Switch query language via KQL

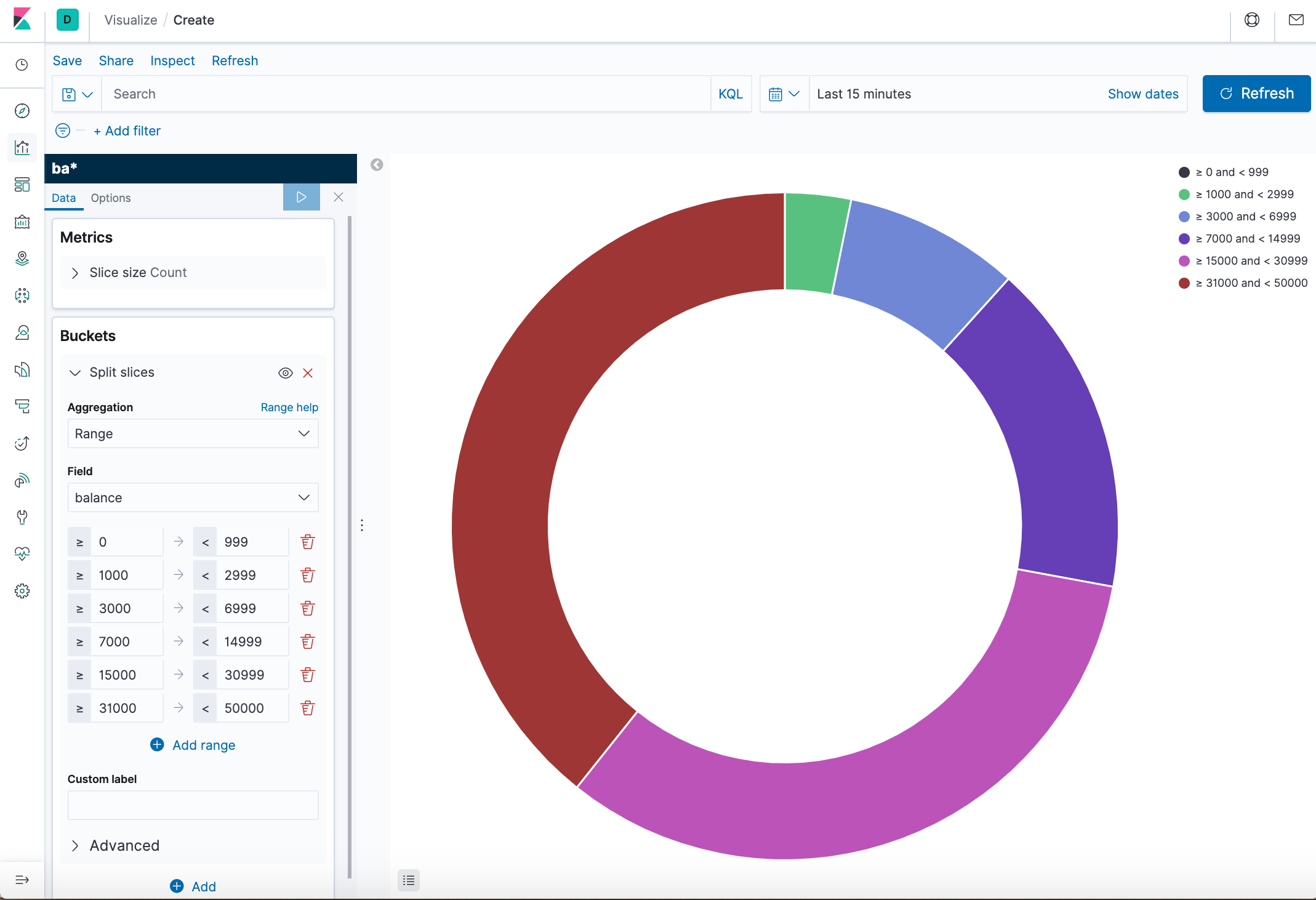click(x=731, y=94)
